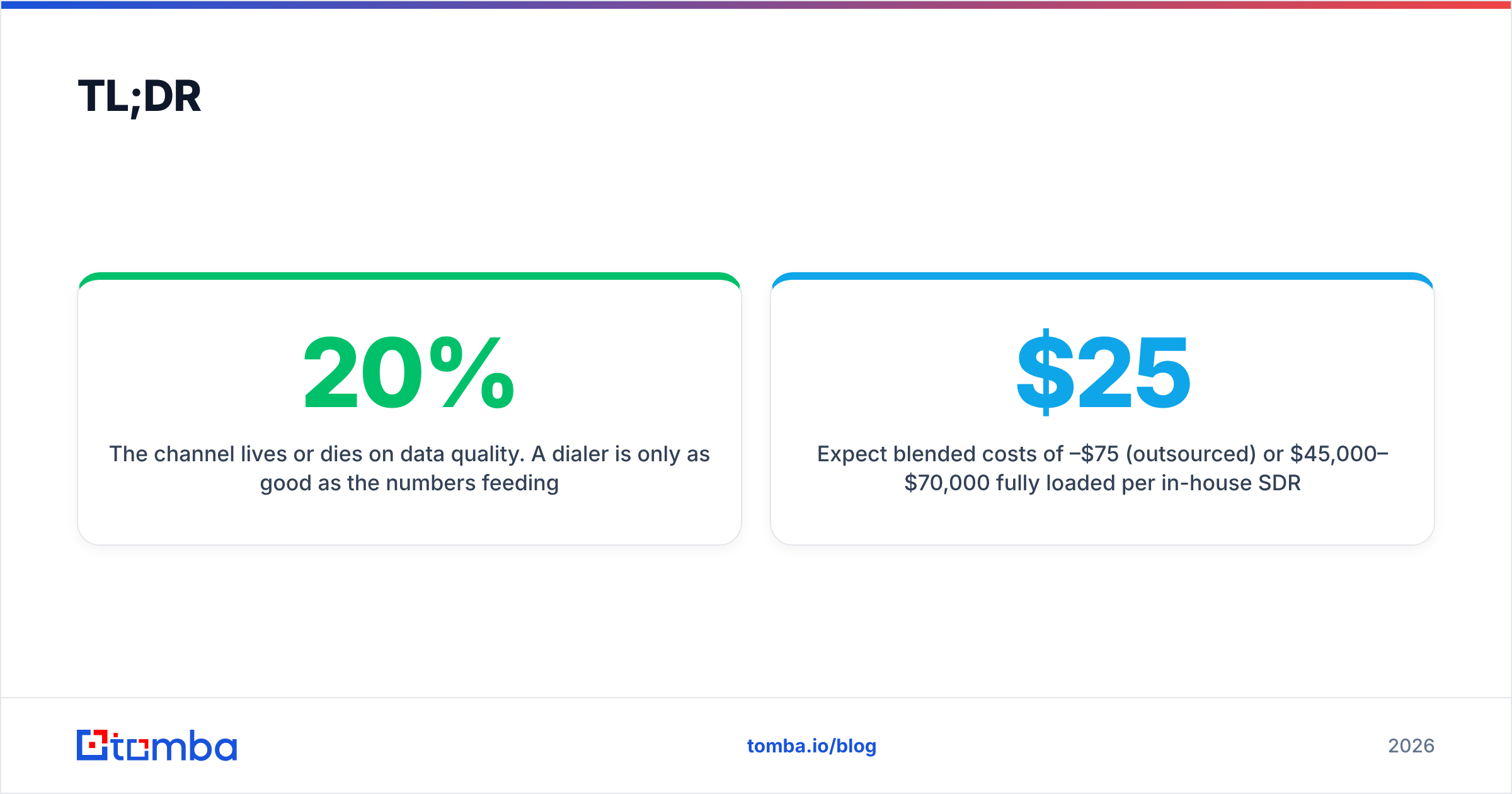The height and width of the screenshot is (794, 1512).
Task: Click 'good as the numbers feeding' line
Action: click(409, 483)
